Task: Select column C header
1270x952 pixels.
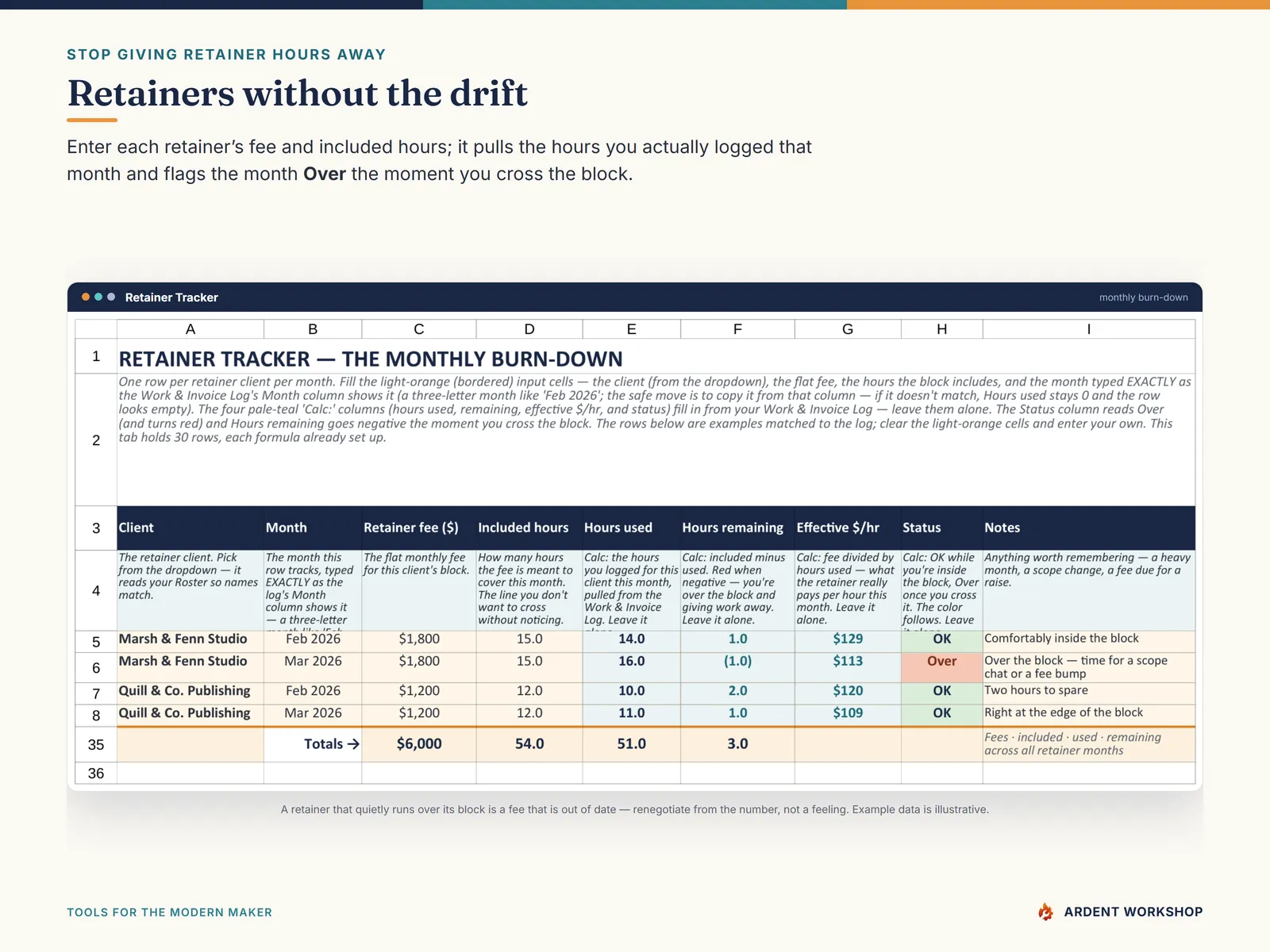Action: (419, 329)
